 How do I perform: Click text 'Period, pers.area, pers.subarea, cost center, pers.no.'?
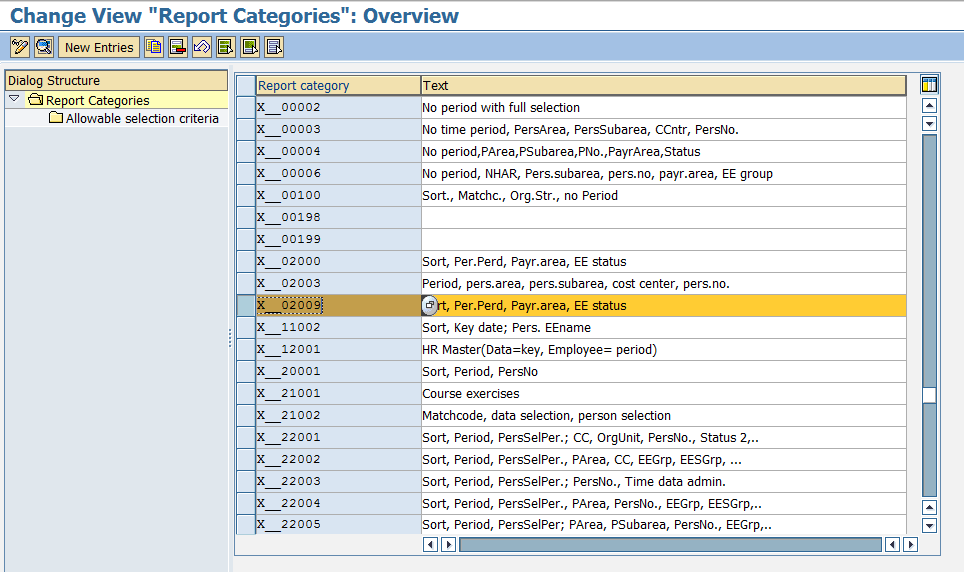pos(575,284)
